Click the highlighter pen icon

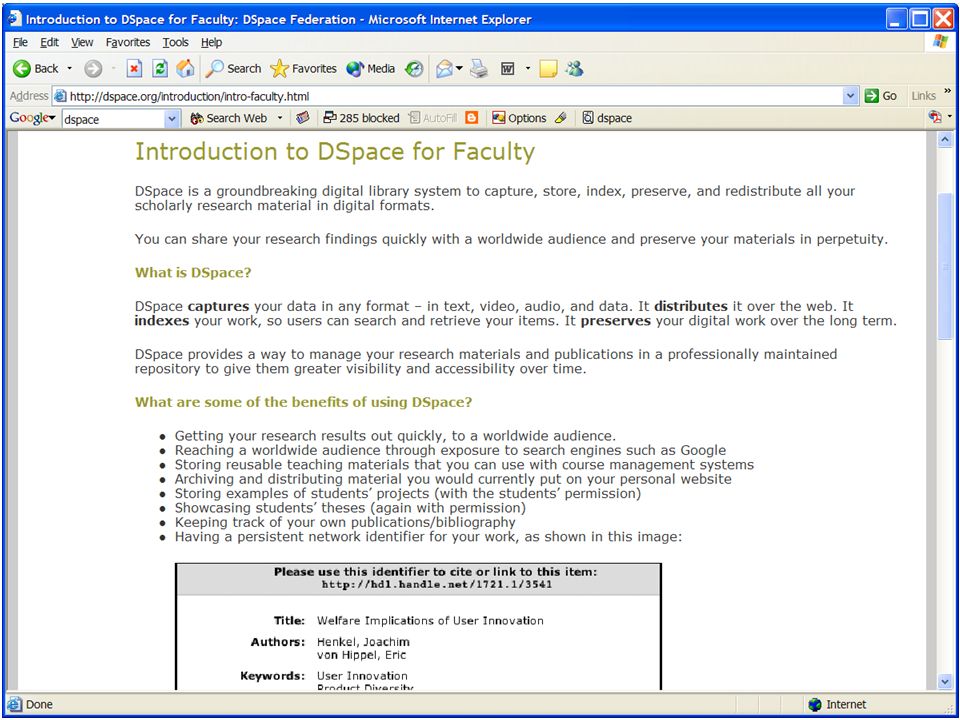click(561, 118)
